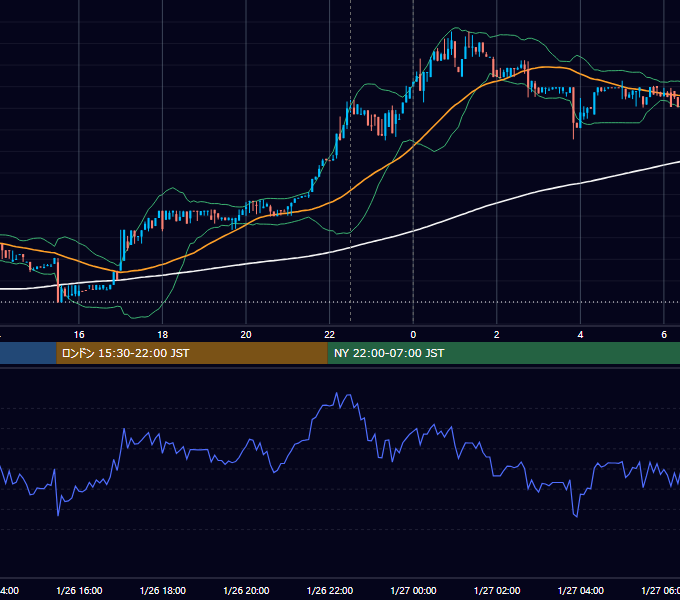Select the ロンドン 15:30-22:00 JST session bar
This screenshot has width=680, height=600.
coord(192,353)
